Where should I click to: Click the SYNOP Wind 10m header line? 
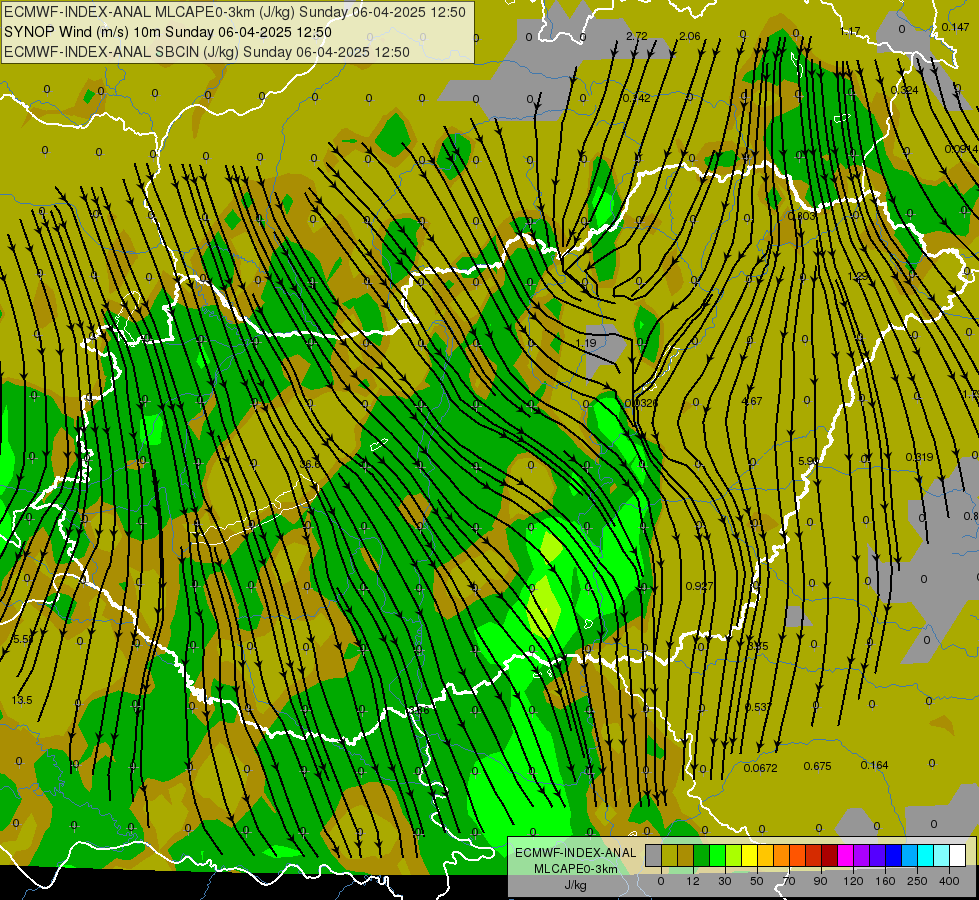168,32
